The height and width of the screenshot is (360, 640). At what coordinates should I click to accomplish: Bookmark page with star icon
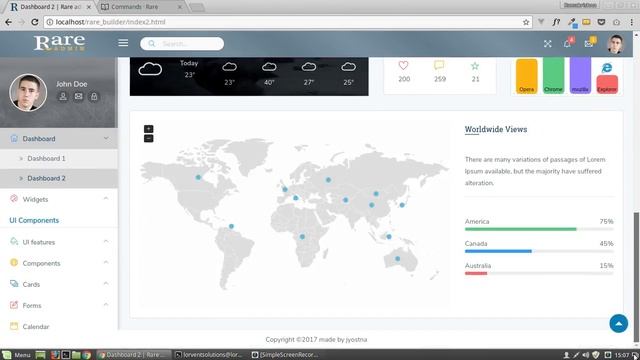[x=526, y=22]
